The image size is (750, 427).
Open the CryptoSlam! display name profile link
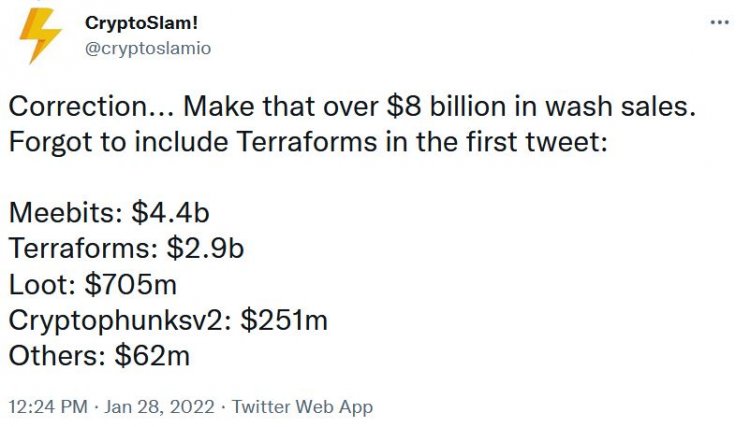click(141, 24)
